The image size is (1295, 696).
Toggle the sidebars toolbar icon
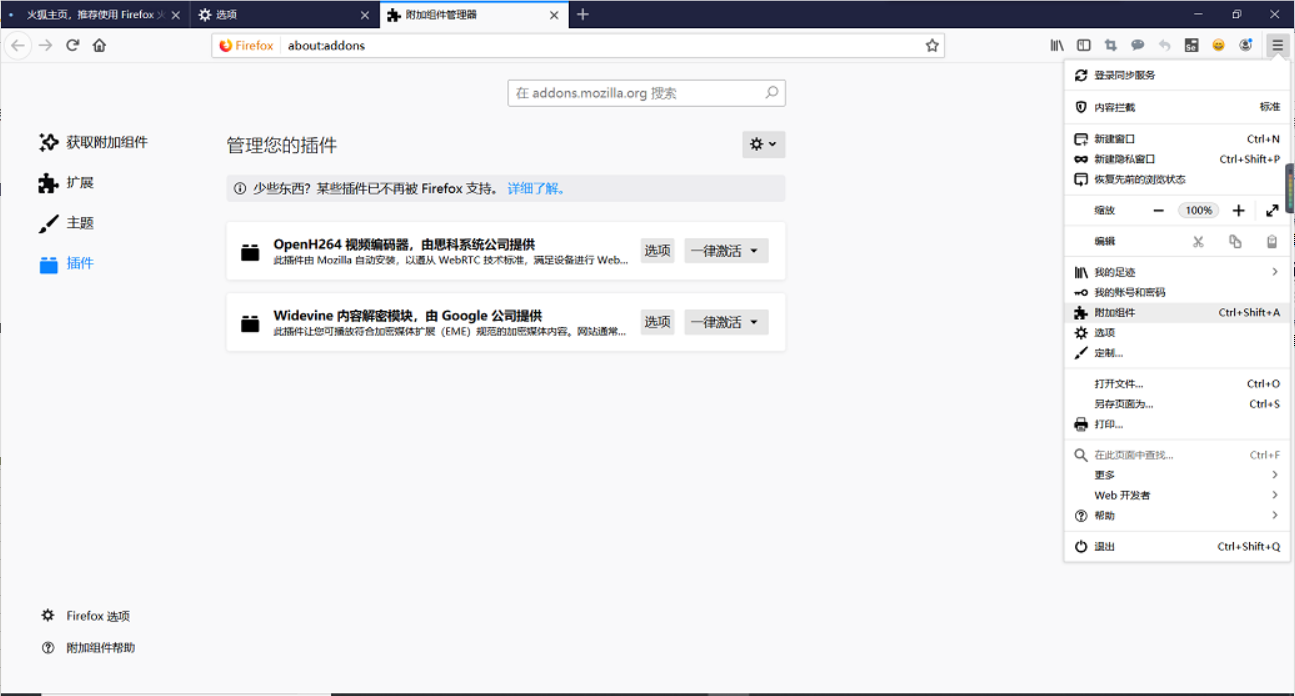1084,45
